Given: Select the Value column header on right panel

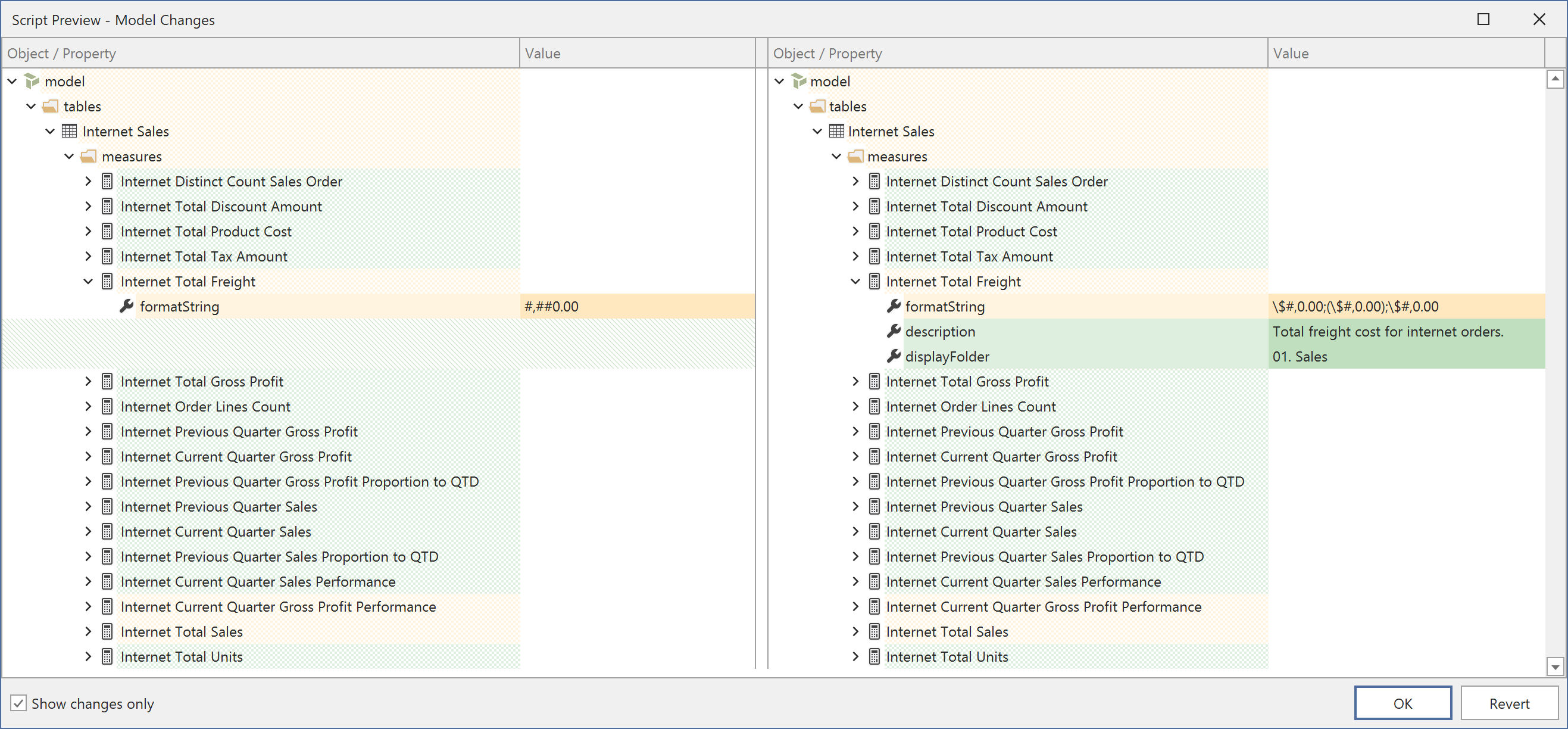Looking at the screenshot, I should pos(1291,53).
